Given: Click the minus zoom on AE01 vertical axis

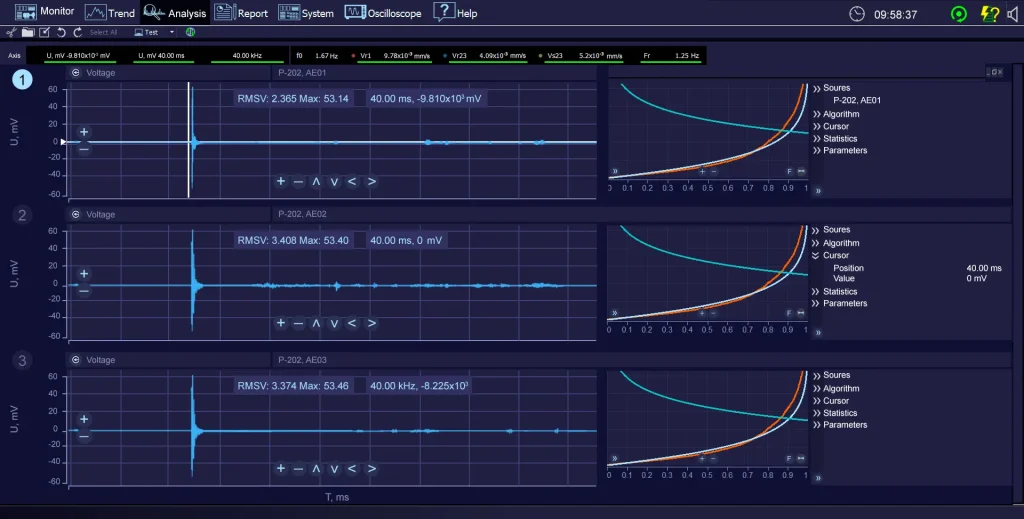Looking at the screenshot, I should pos(84,149).
